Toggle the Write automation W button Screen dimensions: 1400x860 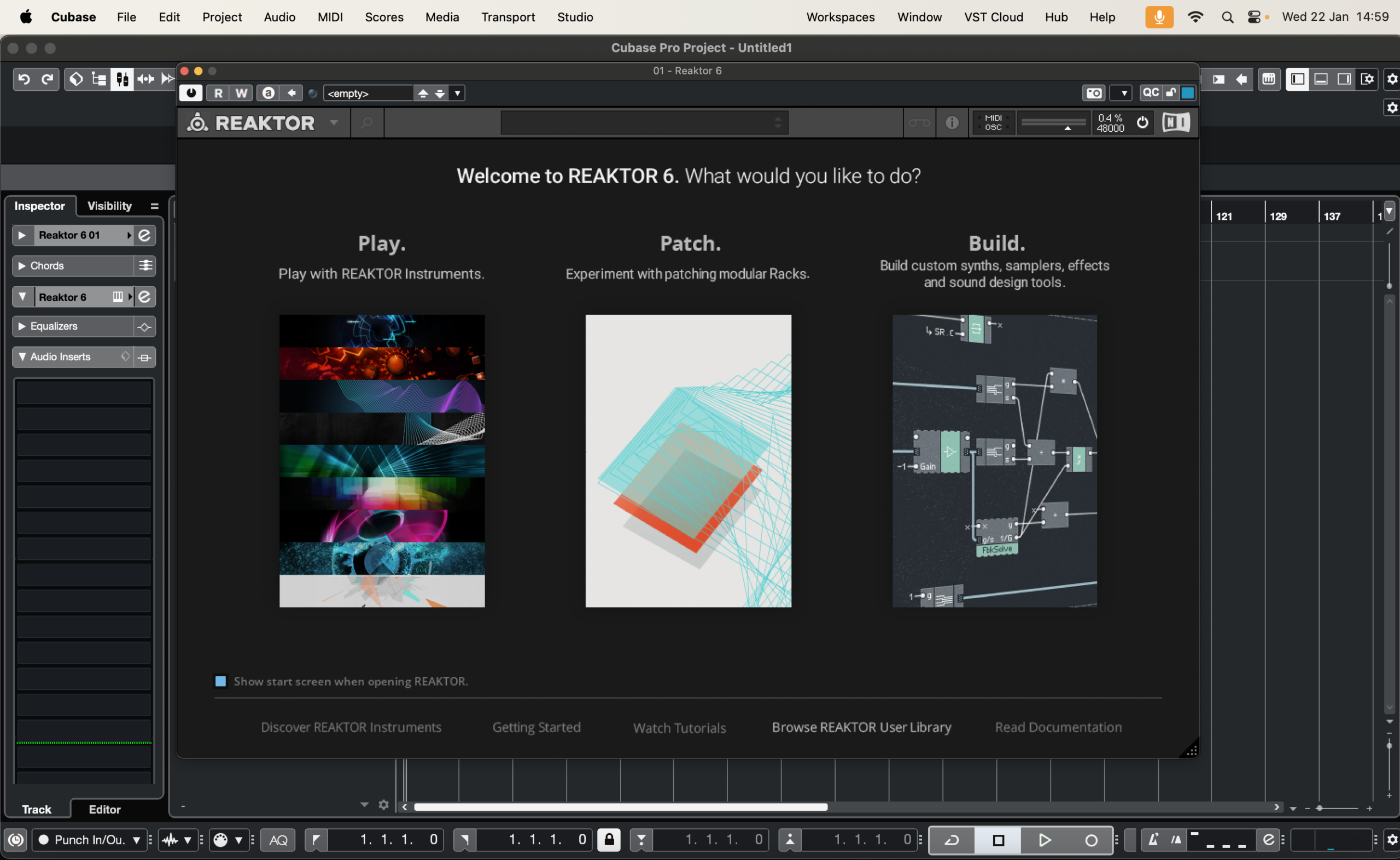tap(241, 93)
